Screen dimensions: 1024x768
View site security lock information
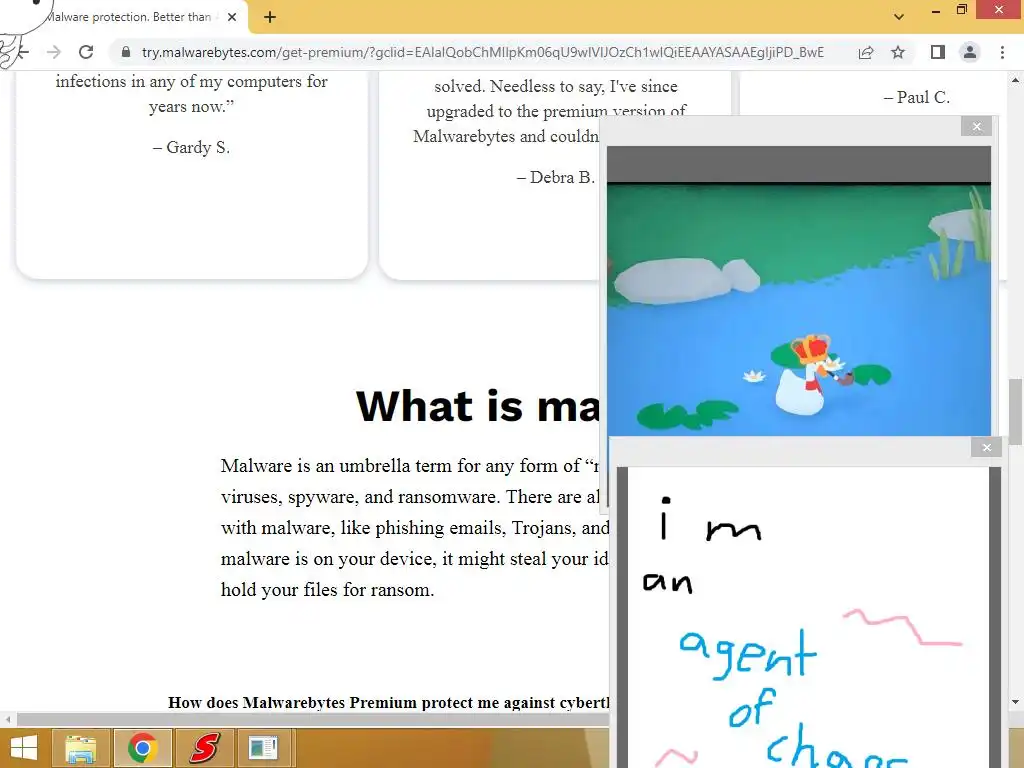pos(126,52)
